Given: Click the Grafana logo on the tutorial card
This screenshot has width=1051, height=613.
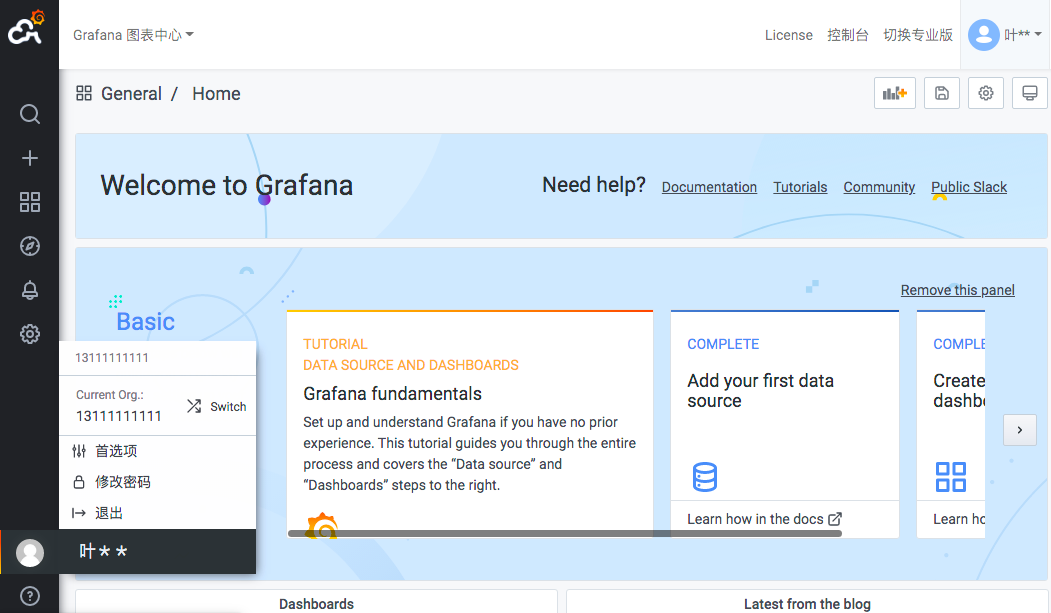Looking at the screenshot, I should click(322, 525).
